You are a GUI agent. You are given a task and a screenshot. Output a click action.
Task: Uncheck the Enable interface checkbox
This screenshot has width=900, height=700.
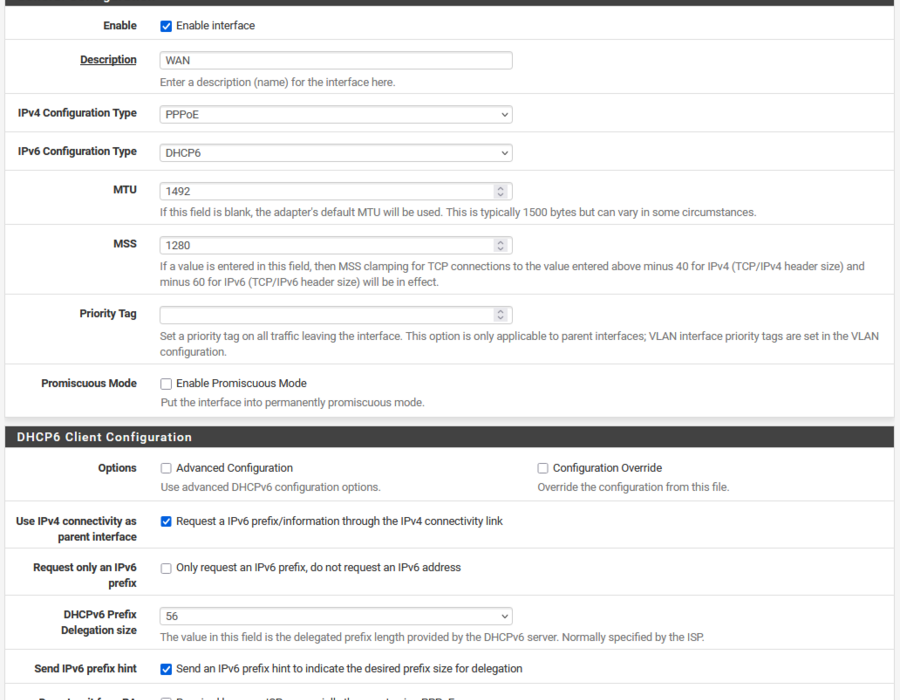tap(166, 26)
